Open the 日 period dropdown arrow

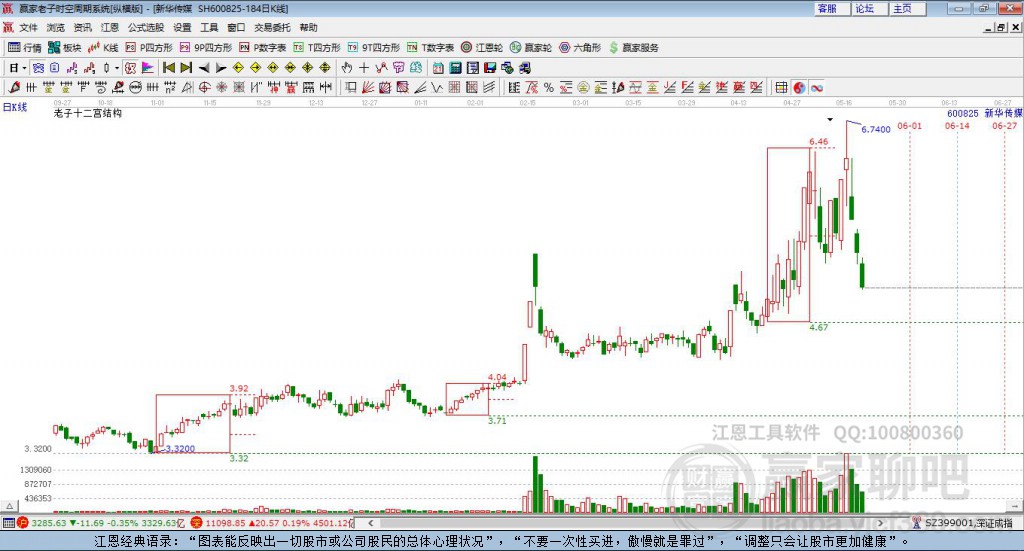[24, 68]
